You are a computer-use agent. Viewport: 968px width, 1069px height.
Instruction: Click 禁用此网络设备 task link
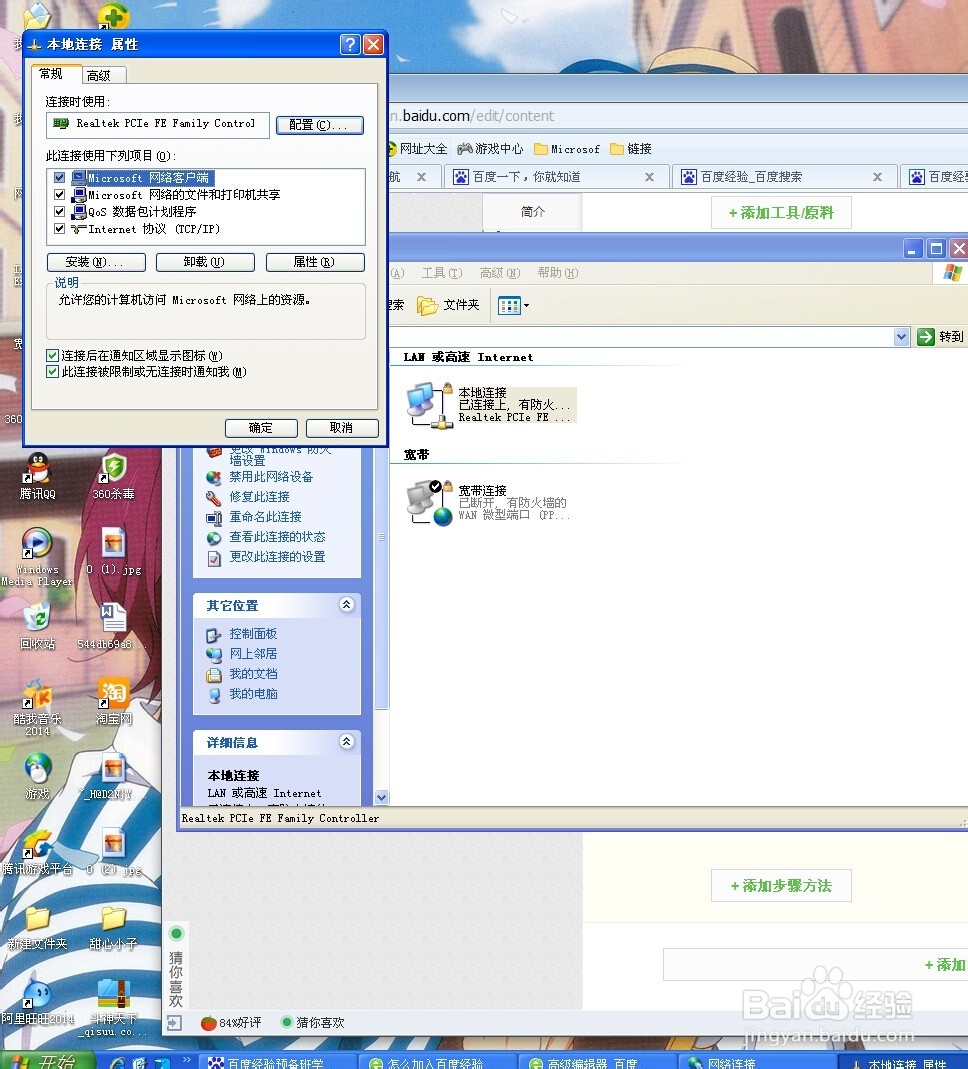pyautogui.click(x=271, y=477)
